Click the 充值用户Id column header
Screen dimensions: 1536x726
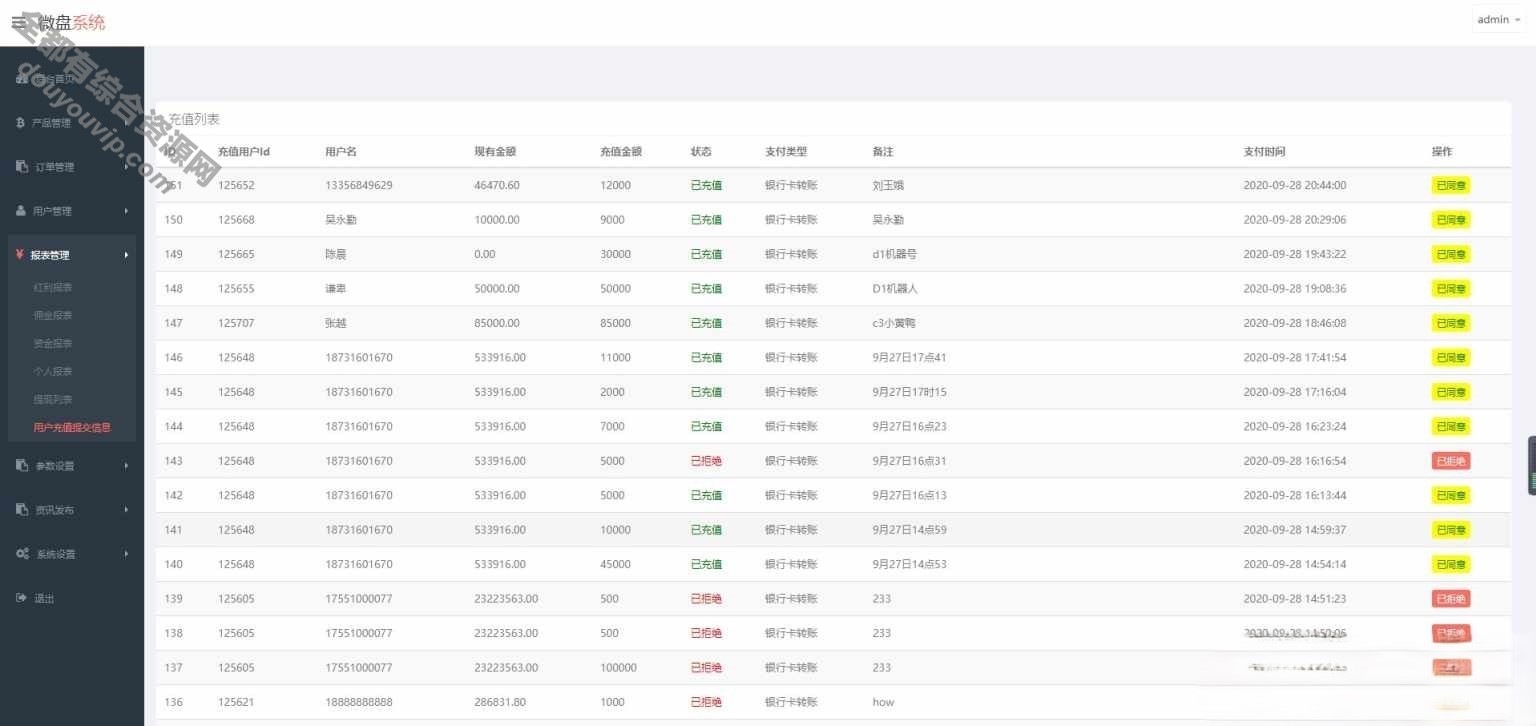pyautogui.click(x=244, y=152)
